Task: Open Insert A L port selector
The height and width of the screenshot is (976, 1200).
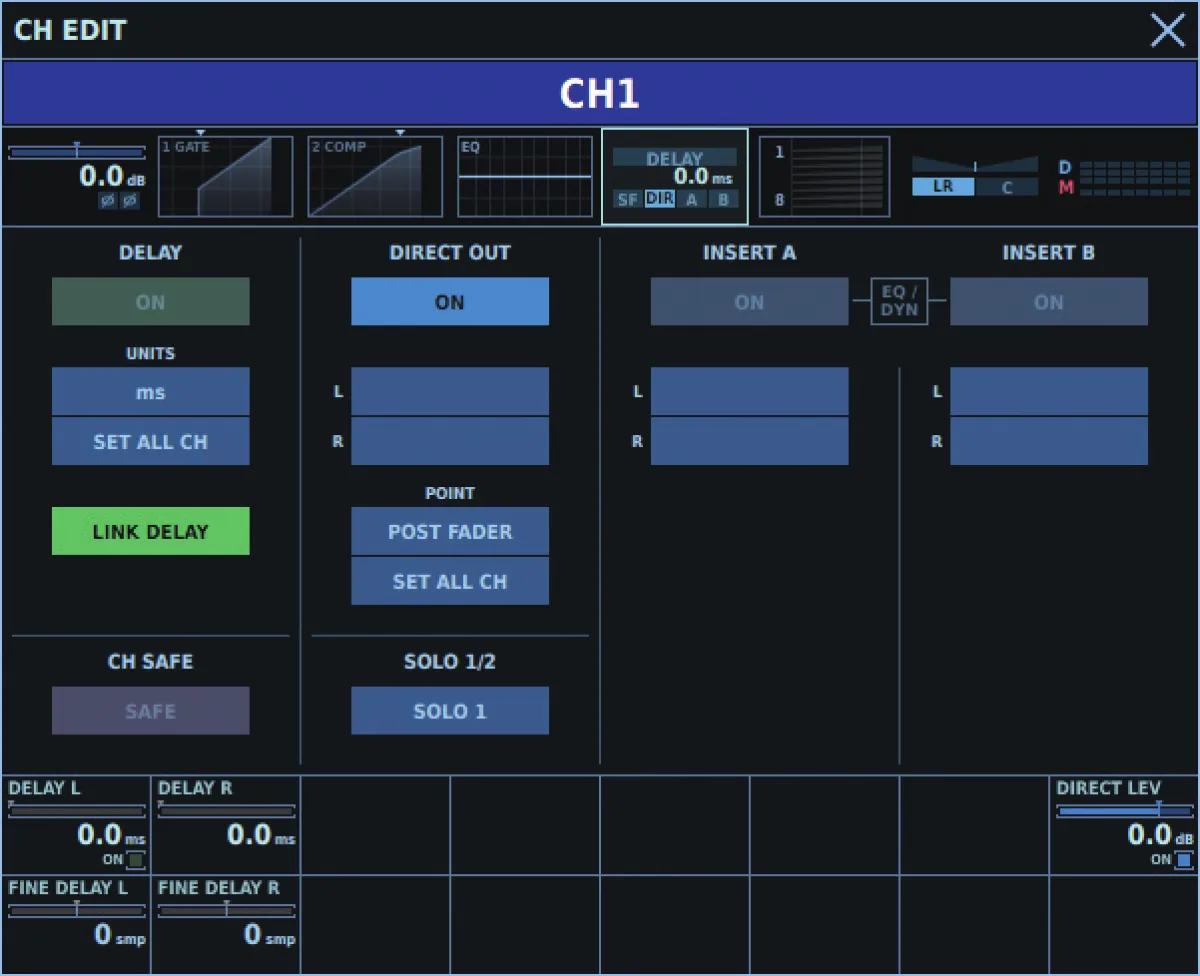Action: (x=749, y=392)
